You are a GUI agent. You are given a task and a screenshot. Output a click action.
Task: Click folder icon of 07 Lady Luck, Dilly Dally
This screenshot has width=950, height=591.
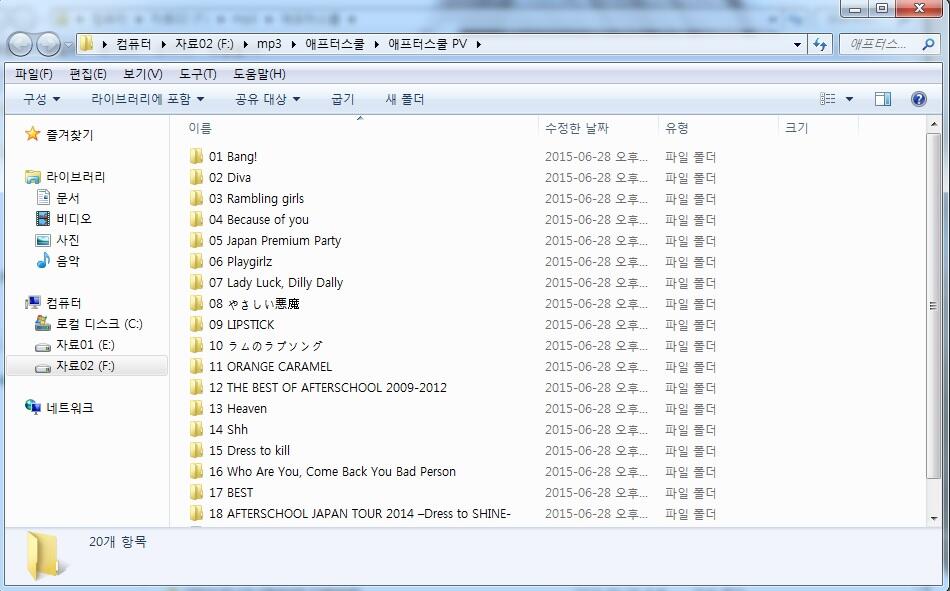[196, 282]
